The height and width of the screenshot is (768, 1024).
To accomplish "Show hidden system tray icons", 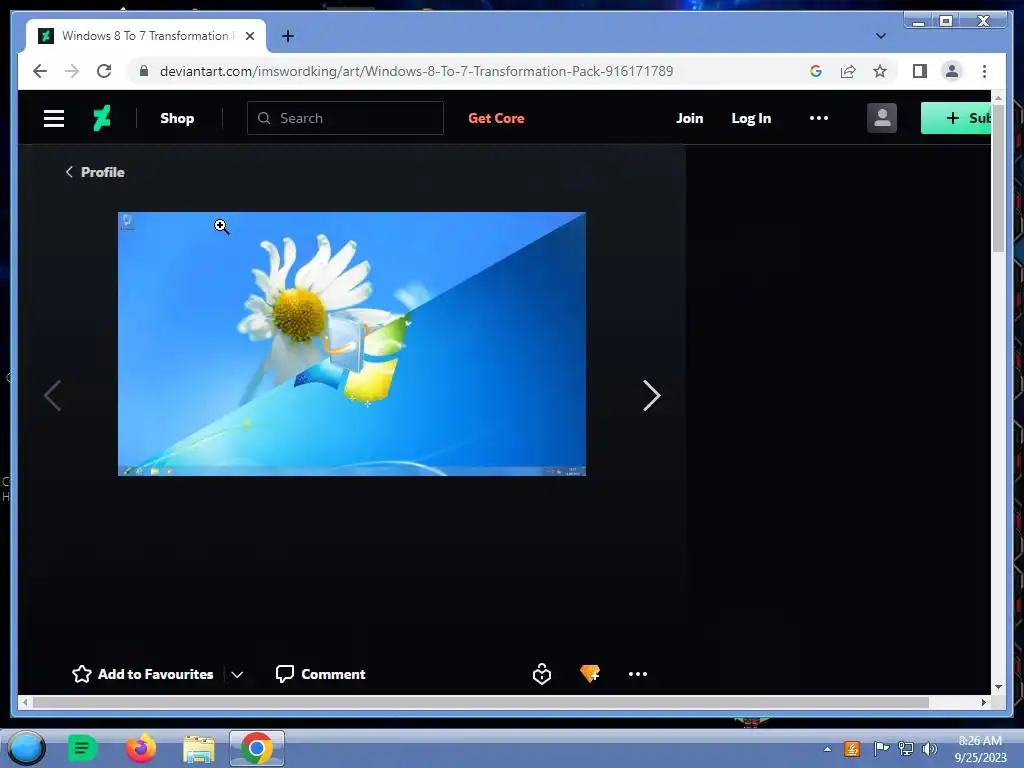I will pos(827,749).
